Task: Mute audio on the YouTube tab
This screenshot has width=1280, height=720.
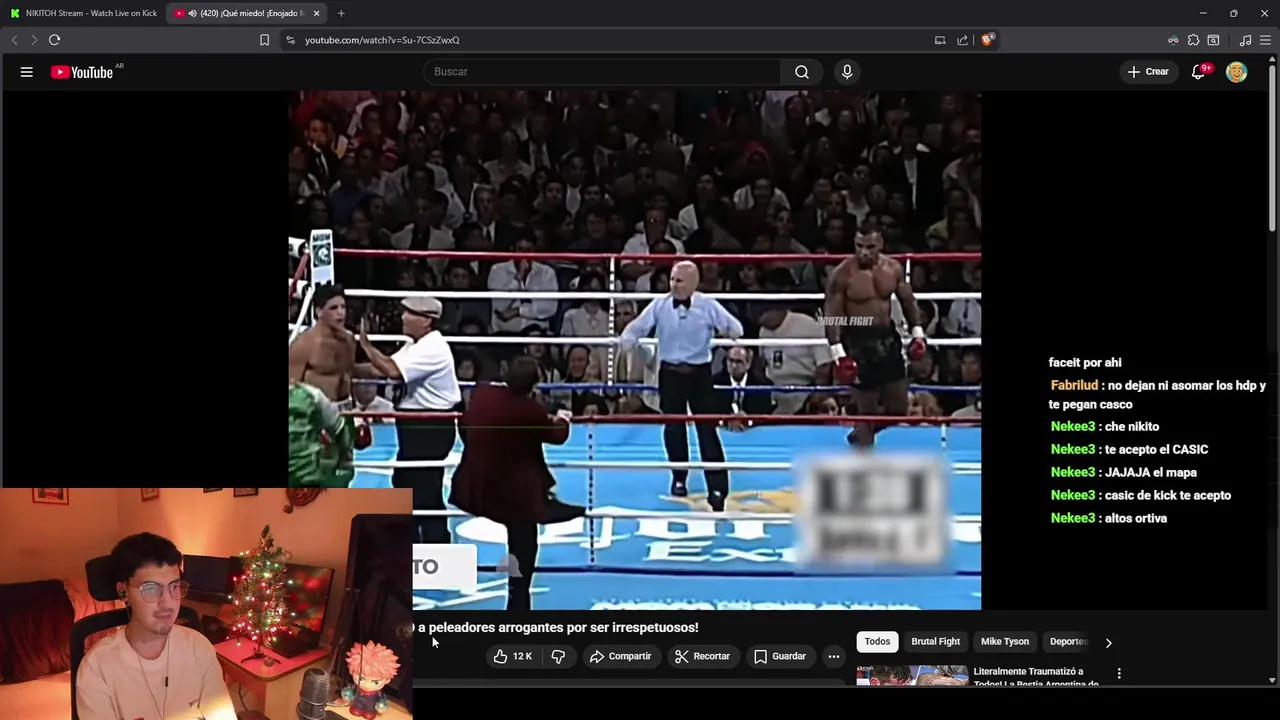Action: pyautogui.click(x=192, y=13)
